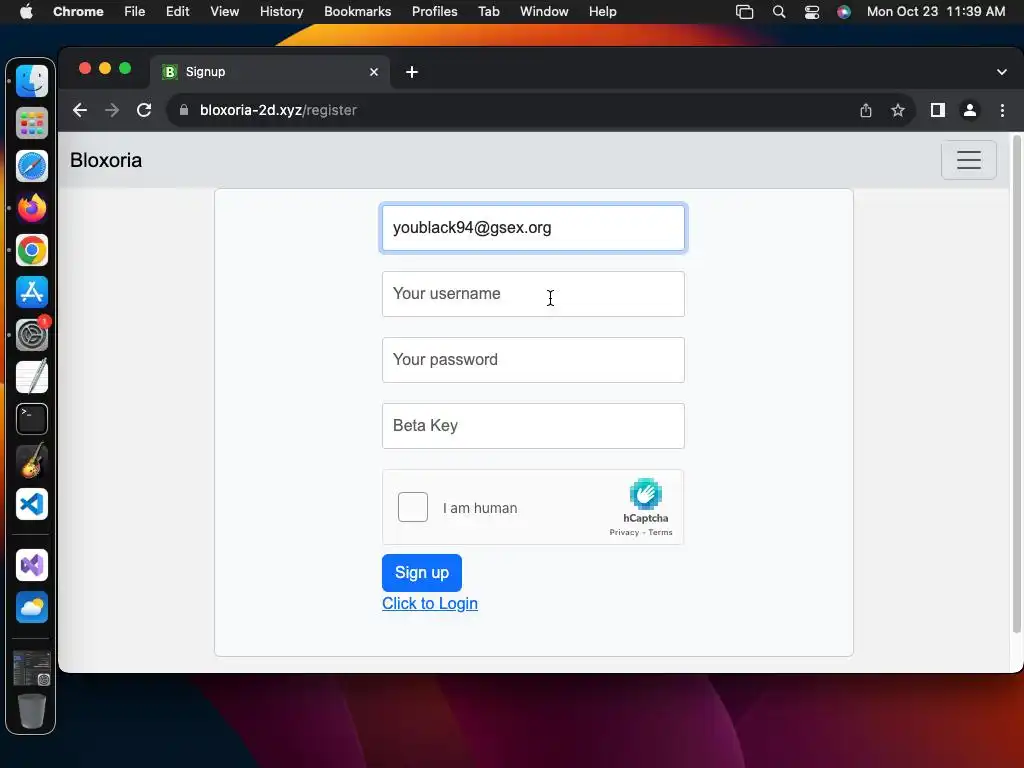The height and width of the screenshot is (768, 1024).
Task: Open the Edit menu
Action: pyautogui.click(x=178, y=12)
